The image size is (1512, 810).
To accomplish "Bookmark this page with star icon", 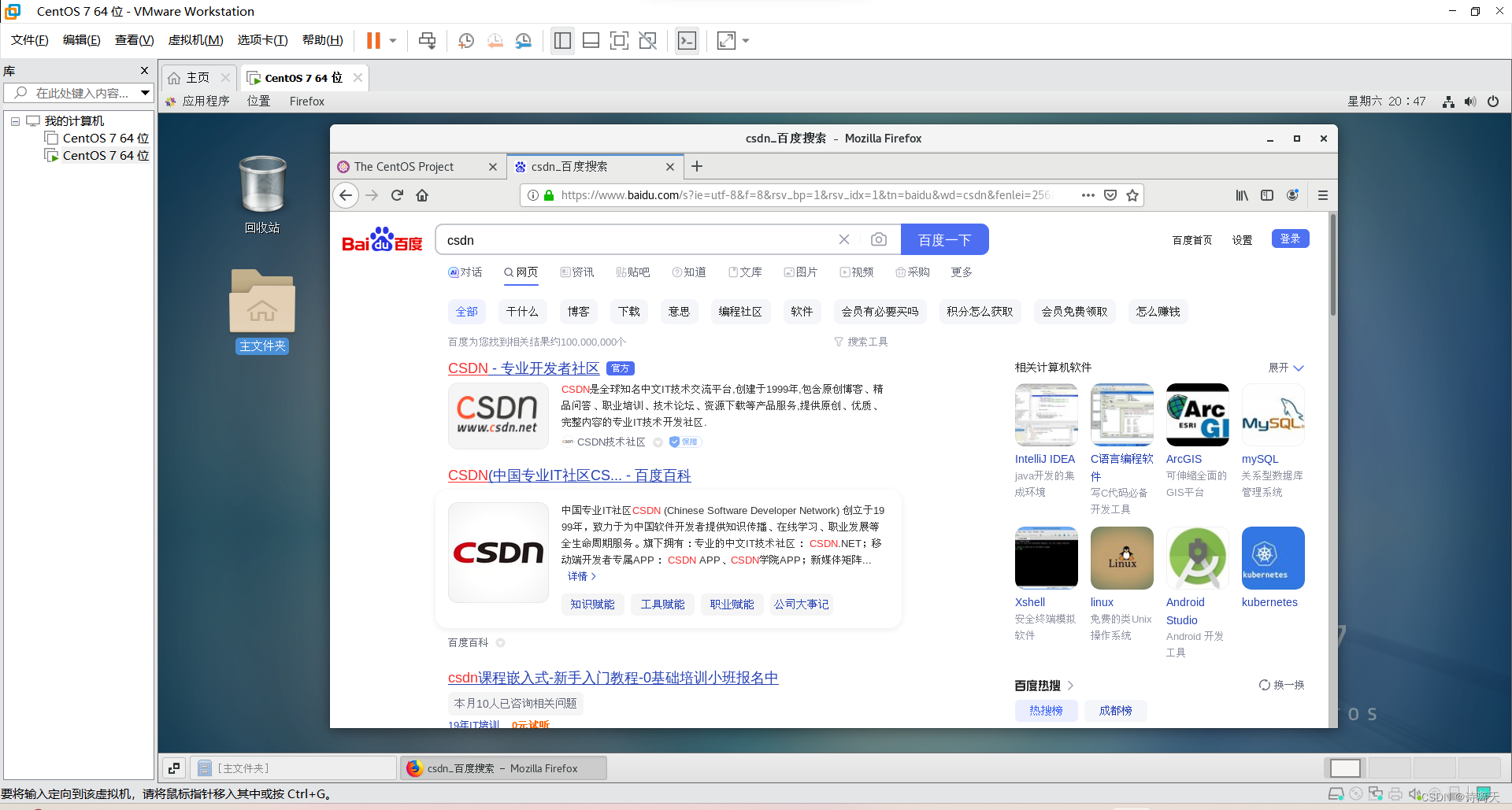I will pos(1132,195).
